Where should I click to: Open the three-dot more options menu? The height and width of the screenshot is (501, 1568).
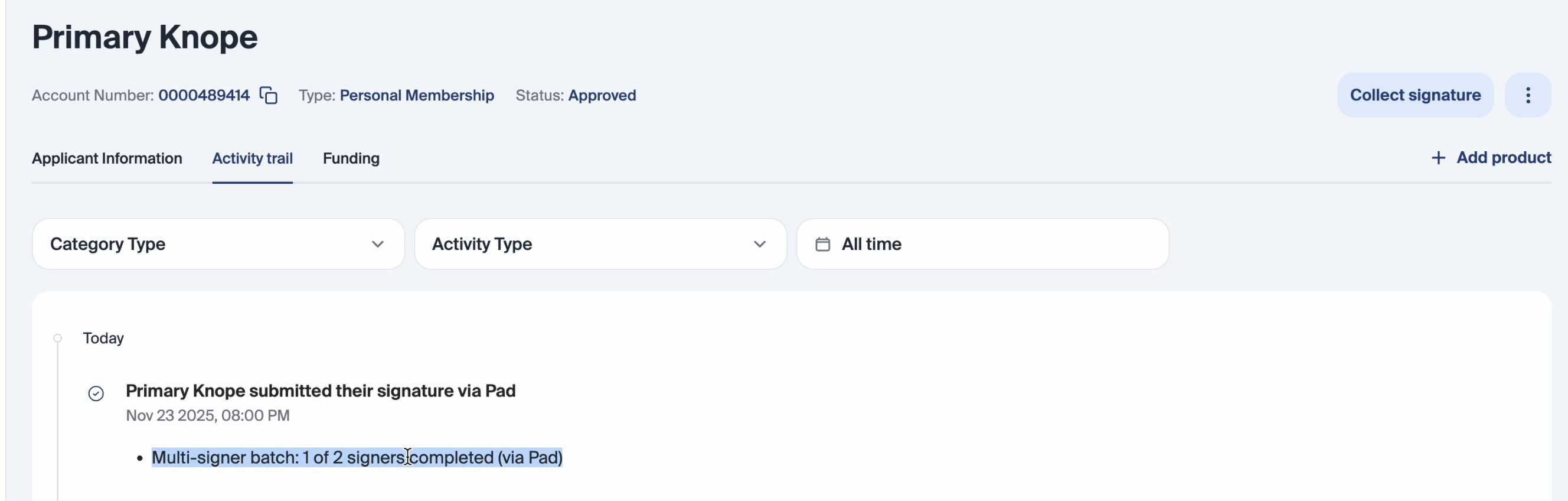pos(1527,95)
